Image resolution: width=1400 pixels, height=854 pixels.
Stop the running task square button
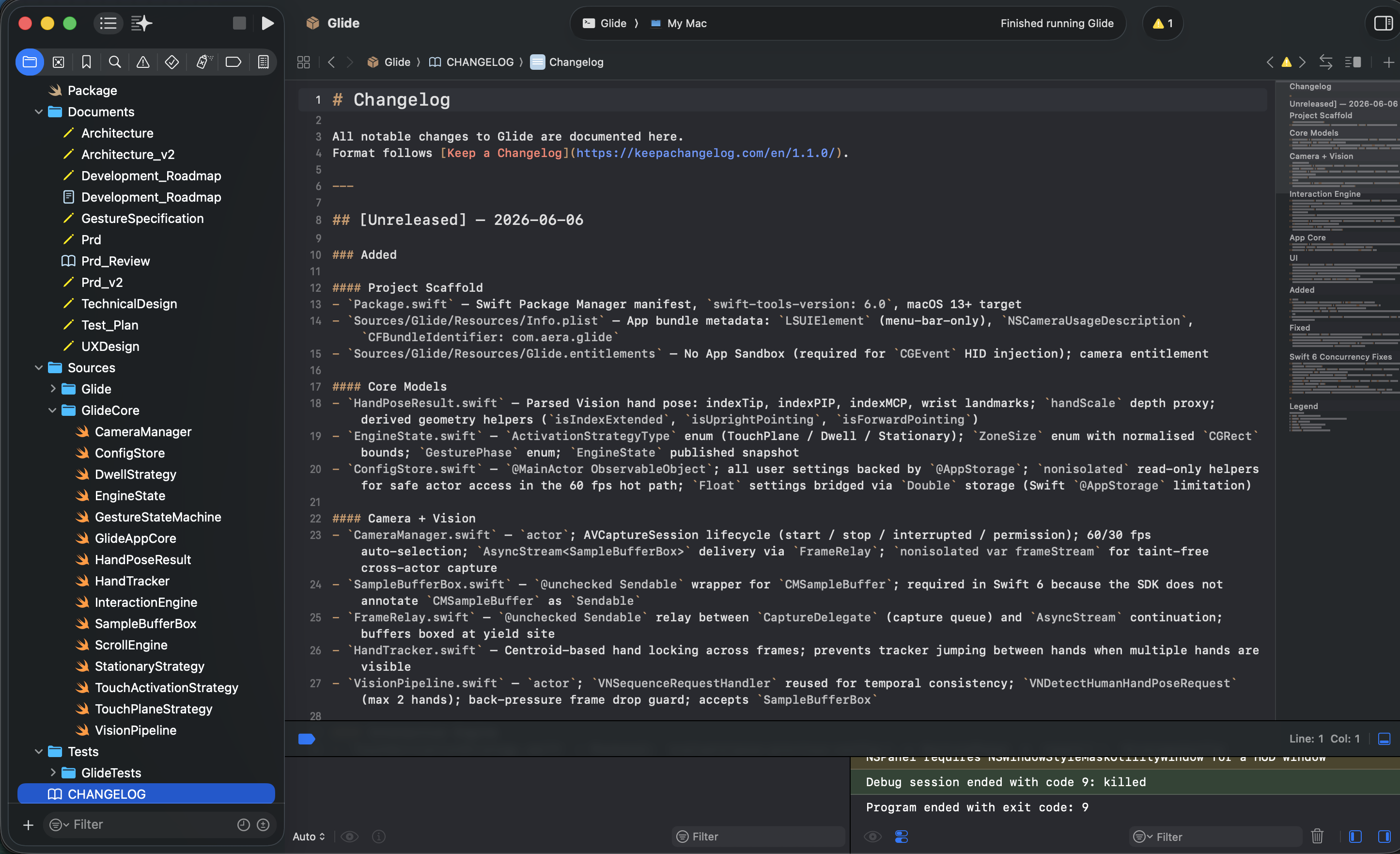click(x=239, y=23)
